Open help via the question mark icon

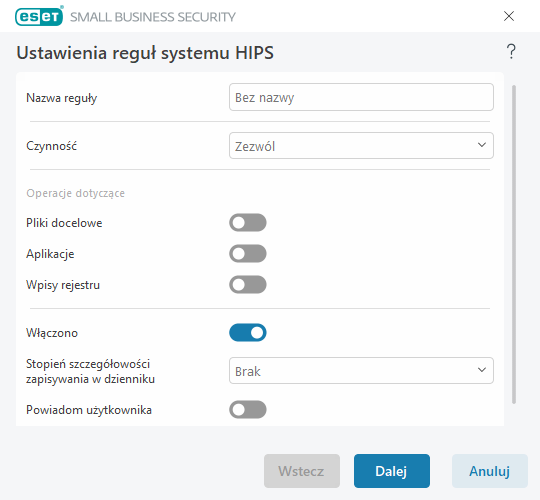pos(511,52)
